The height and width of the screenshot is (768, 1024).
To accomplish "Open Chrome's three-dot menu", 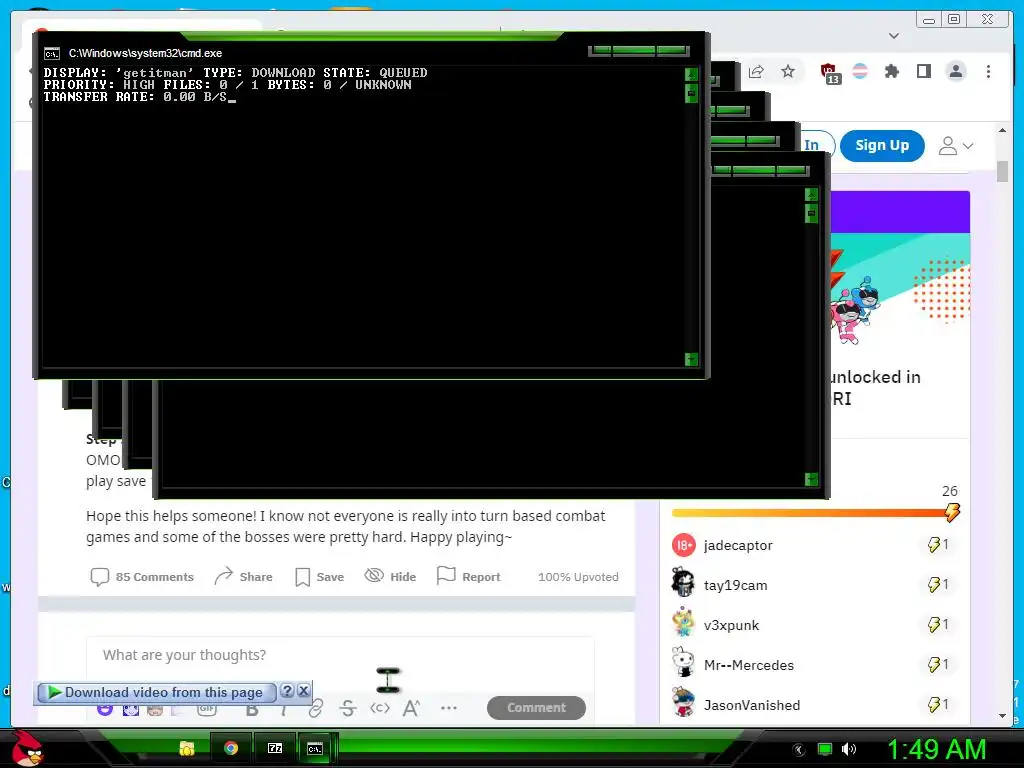I will coord(988,71).
